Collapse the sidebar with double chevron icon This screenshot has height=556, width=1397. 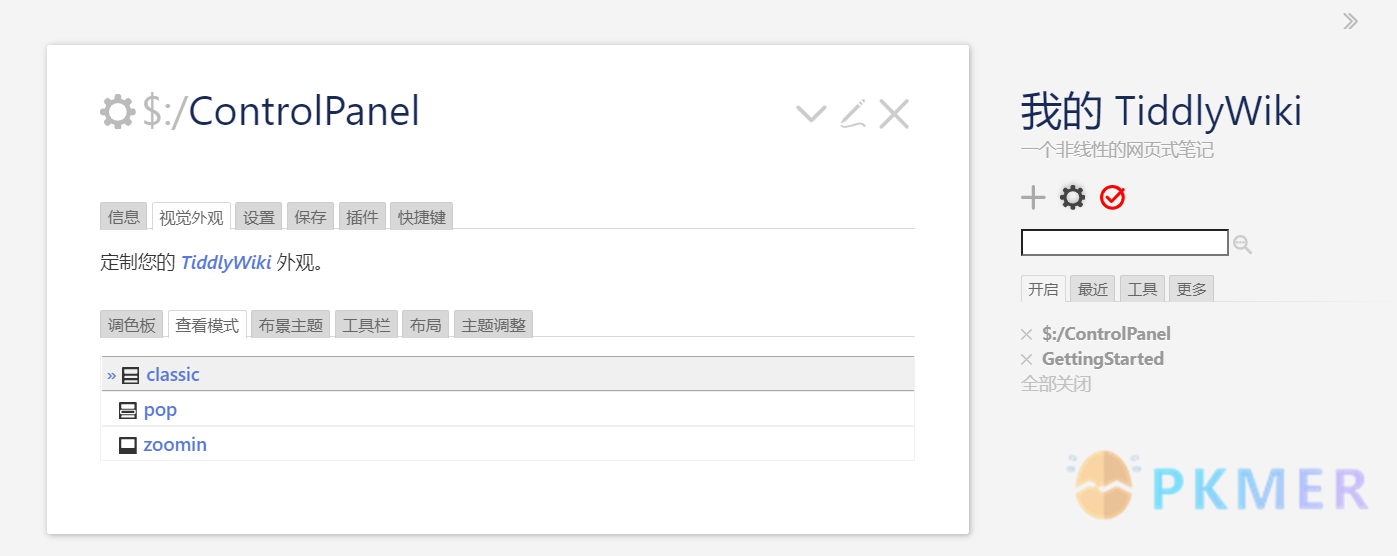click(x=1350, y=21)
